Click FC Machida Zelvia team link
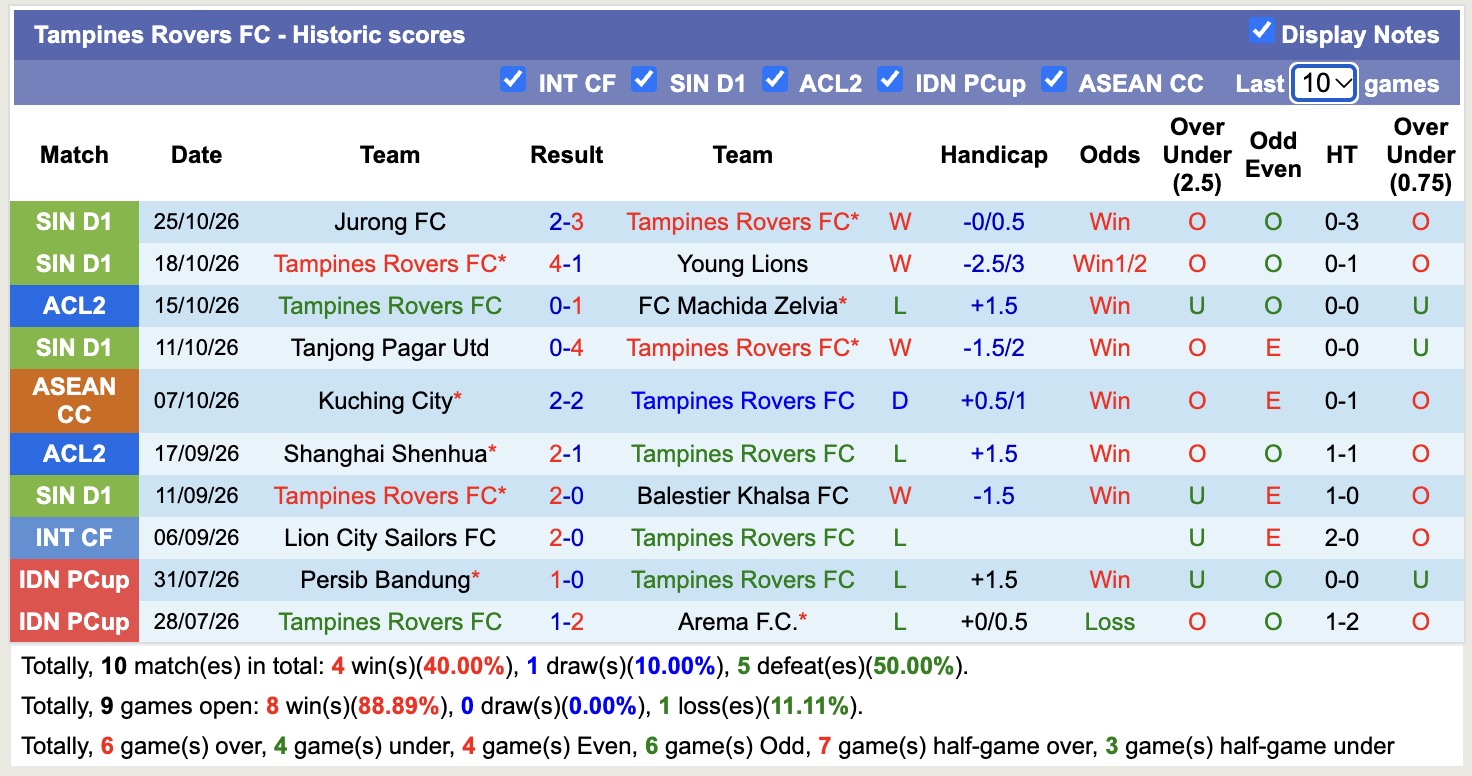 (738, 306)
